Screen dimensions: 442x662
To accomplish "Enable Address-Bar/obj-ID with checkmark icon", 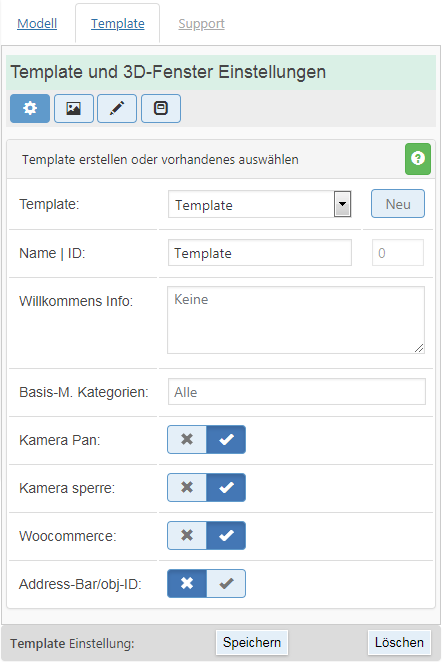I will (x=226, y=583).
